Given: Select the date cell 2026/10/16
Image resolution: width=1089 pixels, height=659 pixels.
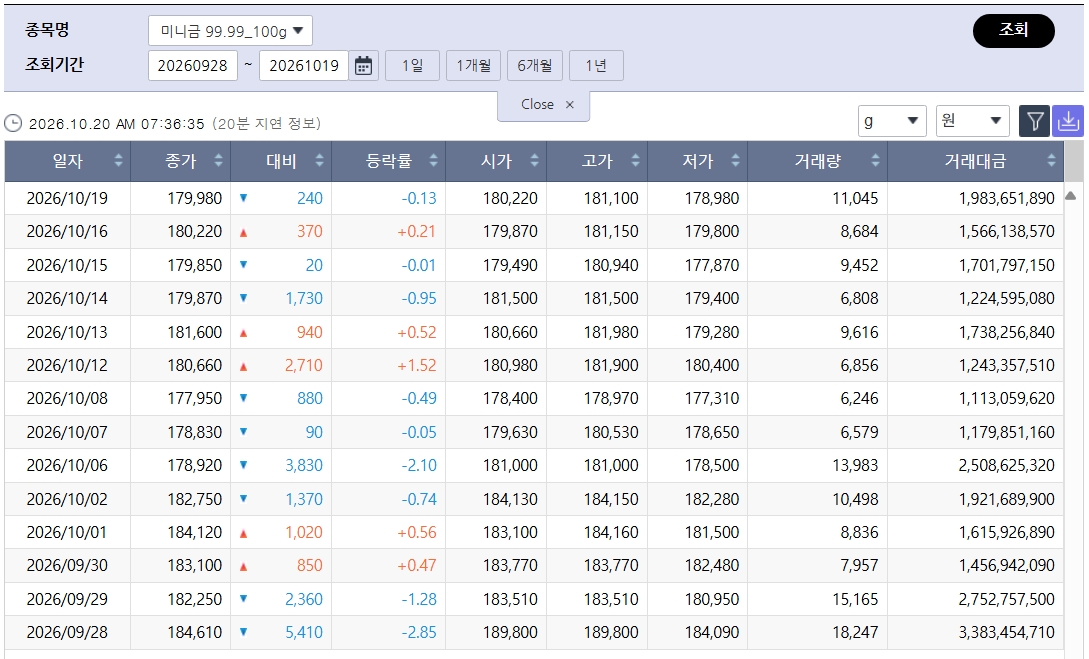Looking at the screenshot, I should pyautogui.click(x=67, y=232).
